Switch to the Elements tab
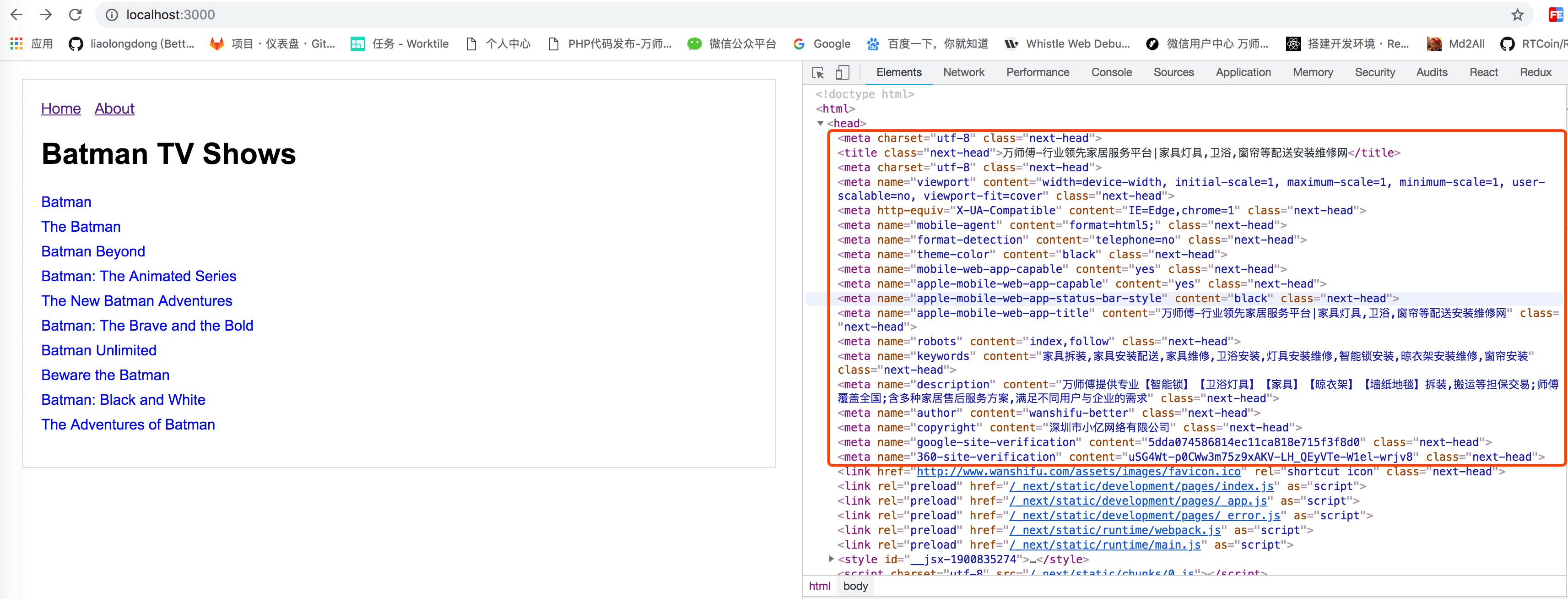 [899, 72]
